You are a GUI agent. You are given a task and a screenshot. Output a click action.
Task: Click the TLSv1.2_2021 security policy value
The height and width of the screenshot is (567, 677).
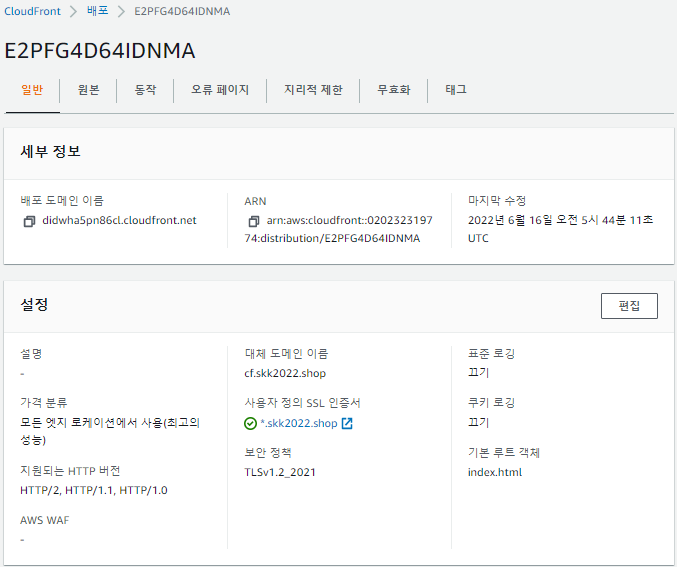(x=280, y=472)
